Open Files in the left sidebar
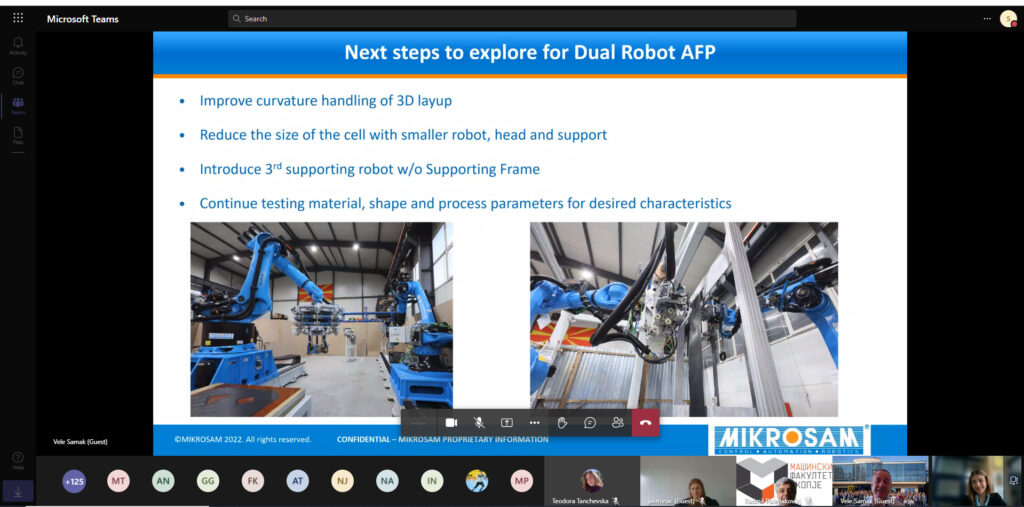The image size is (1024, 507). 18,134
